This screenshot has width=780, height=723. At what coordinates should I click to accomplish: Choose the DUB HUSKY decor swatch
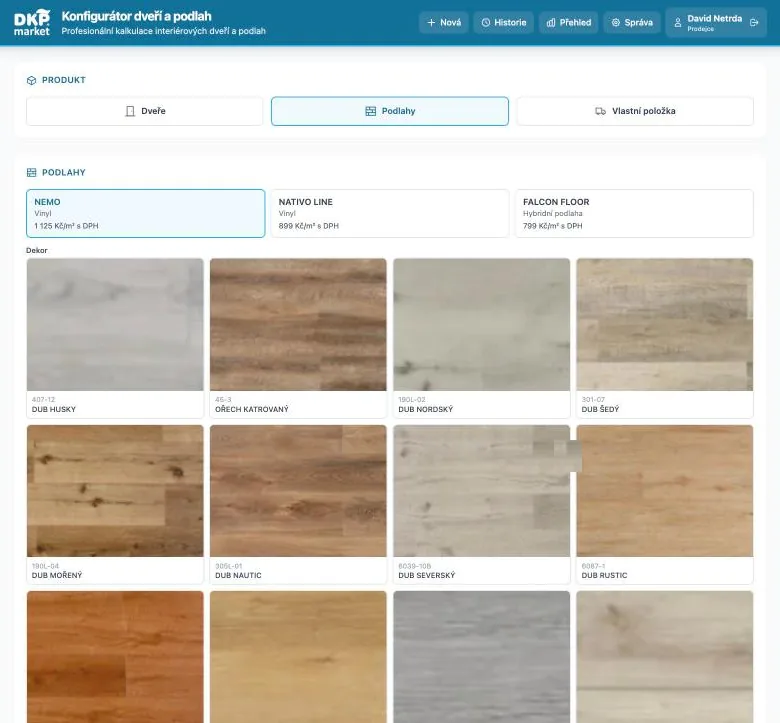115,338
